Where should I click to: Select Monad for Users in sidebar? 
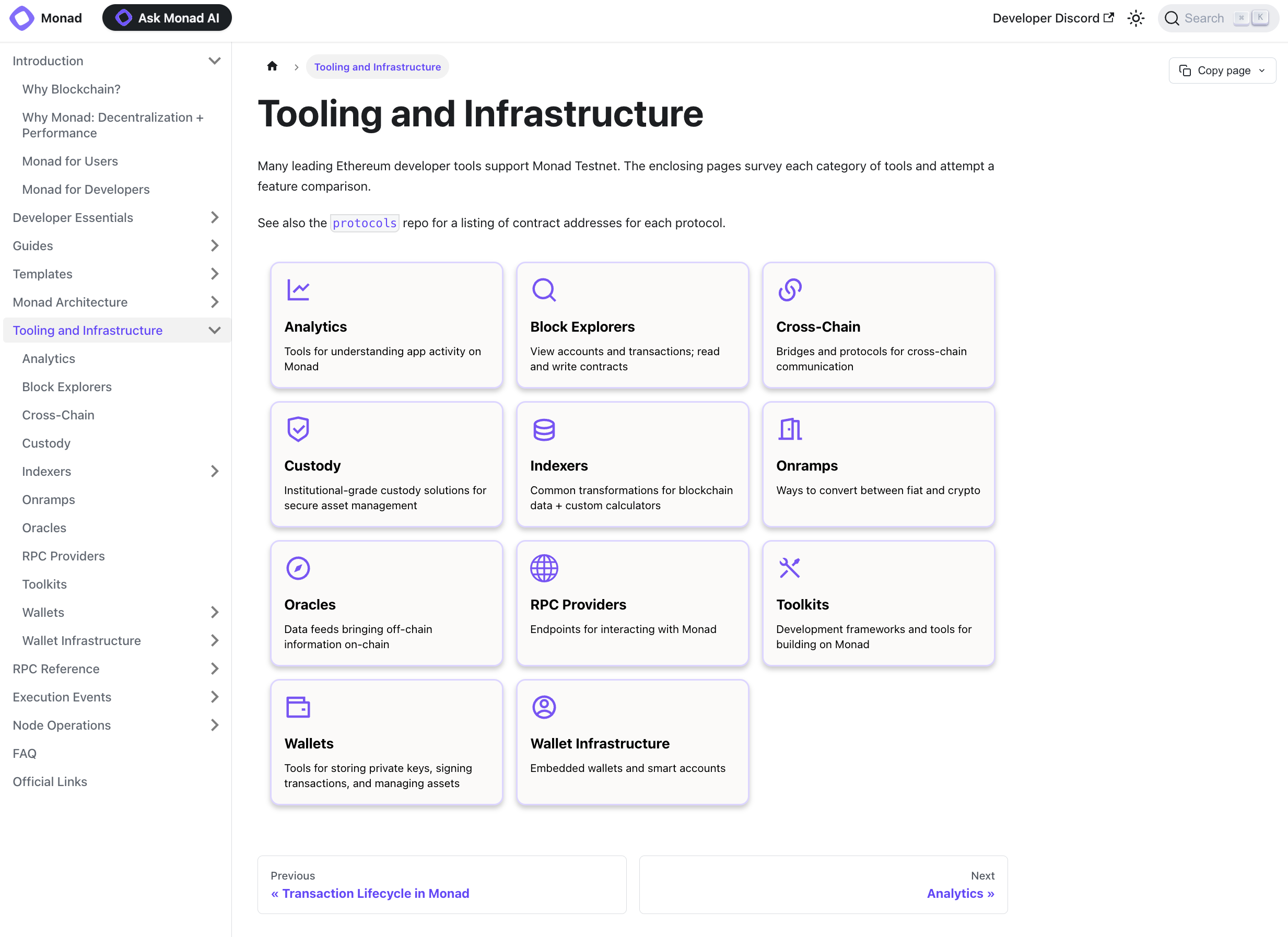point(70,161)
